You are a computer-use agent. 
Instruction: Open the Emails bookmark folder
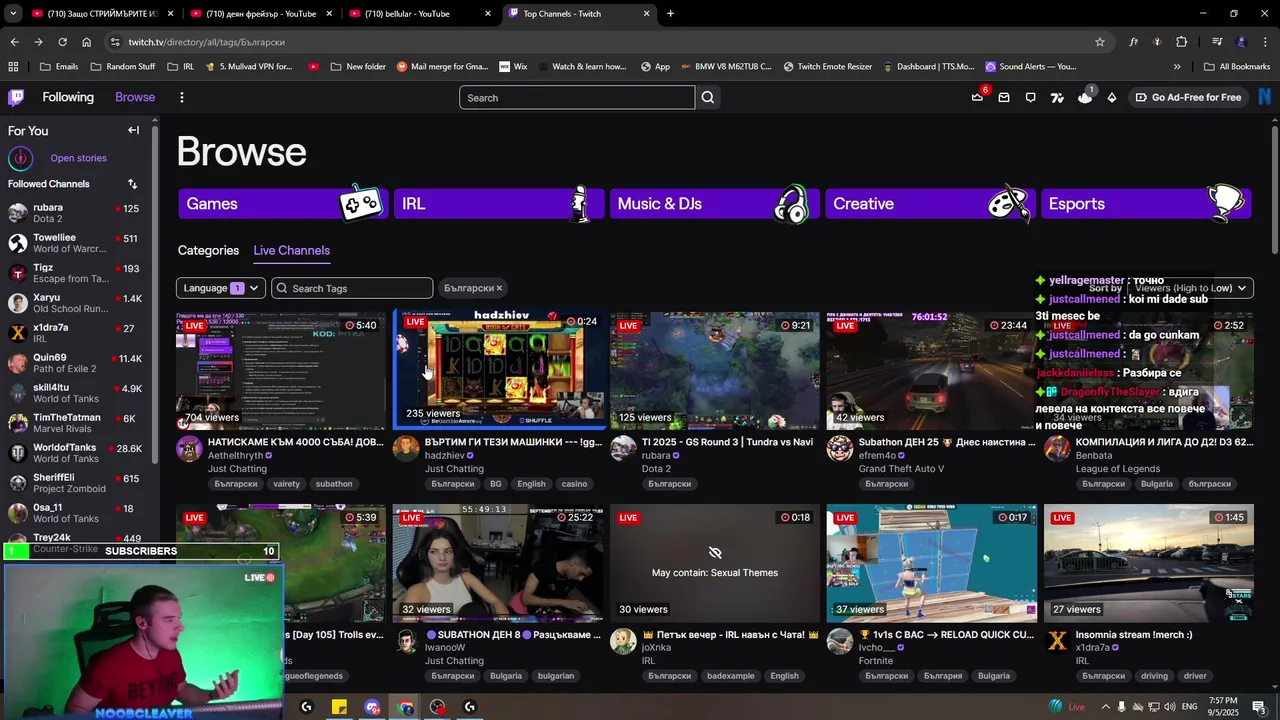[59, 67]
